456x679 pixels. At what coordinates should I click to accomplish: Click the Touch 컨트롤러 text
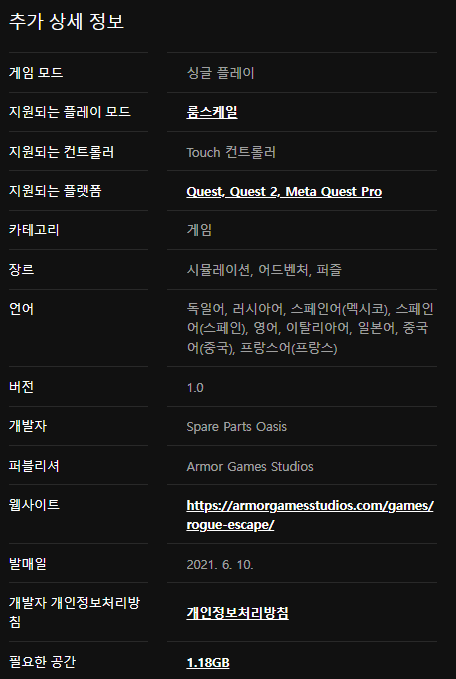(231, 152)
